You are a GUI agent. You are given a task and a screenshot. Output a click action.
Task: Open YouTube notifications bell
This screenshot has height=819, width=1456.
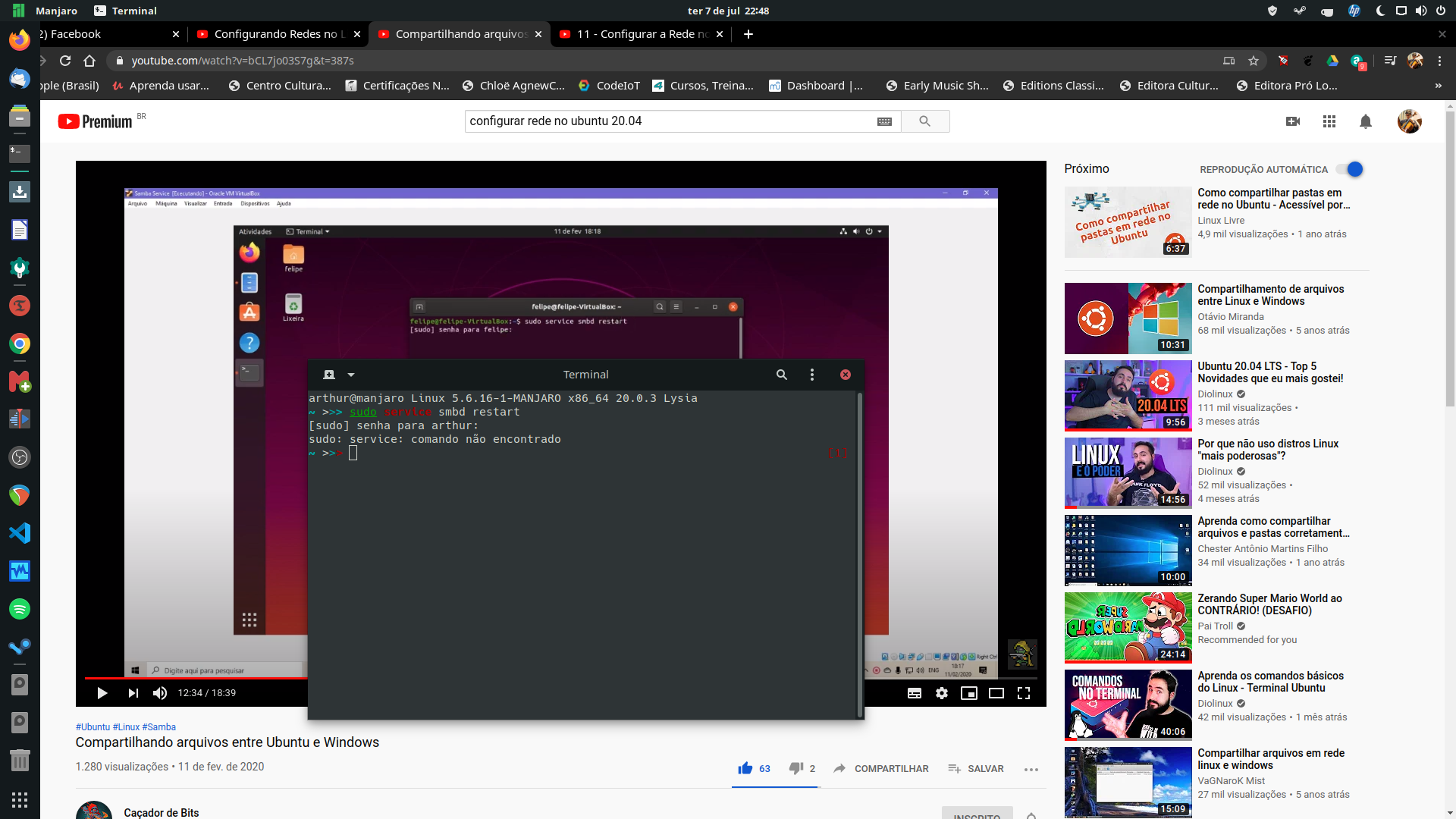click(1366, 121)
